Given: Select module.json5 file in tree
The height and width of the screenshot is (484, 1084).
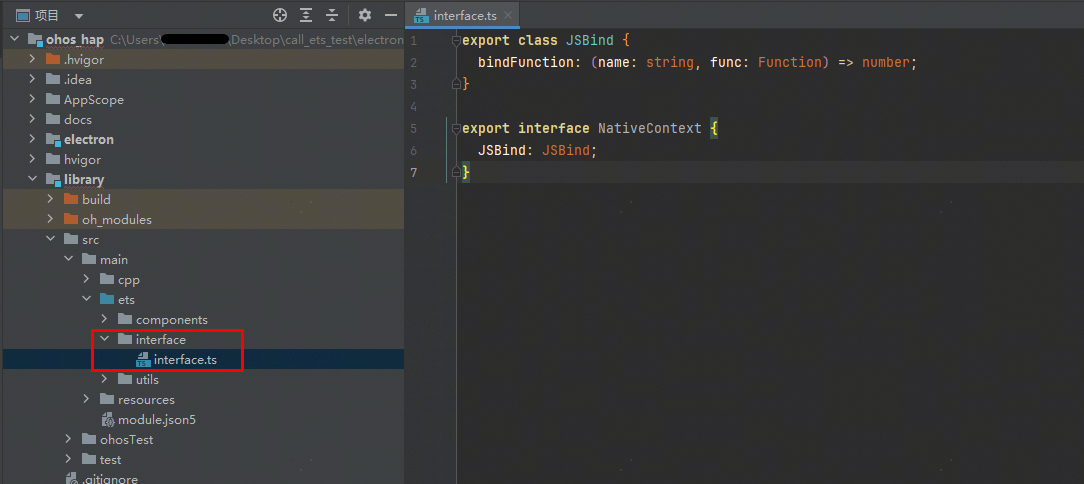Looking at the screenshot, I should coord(203,420).
